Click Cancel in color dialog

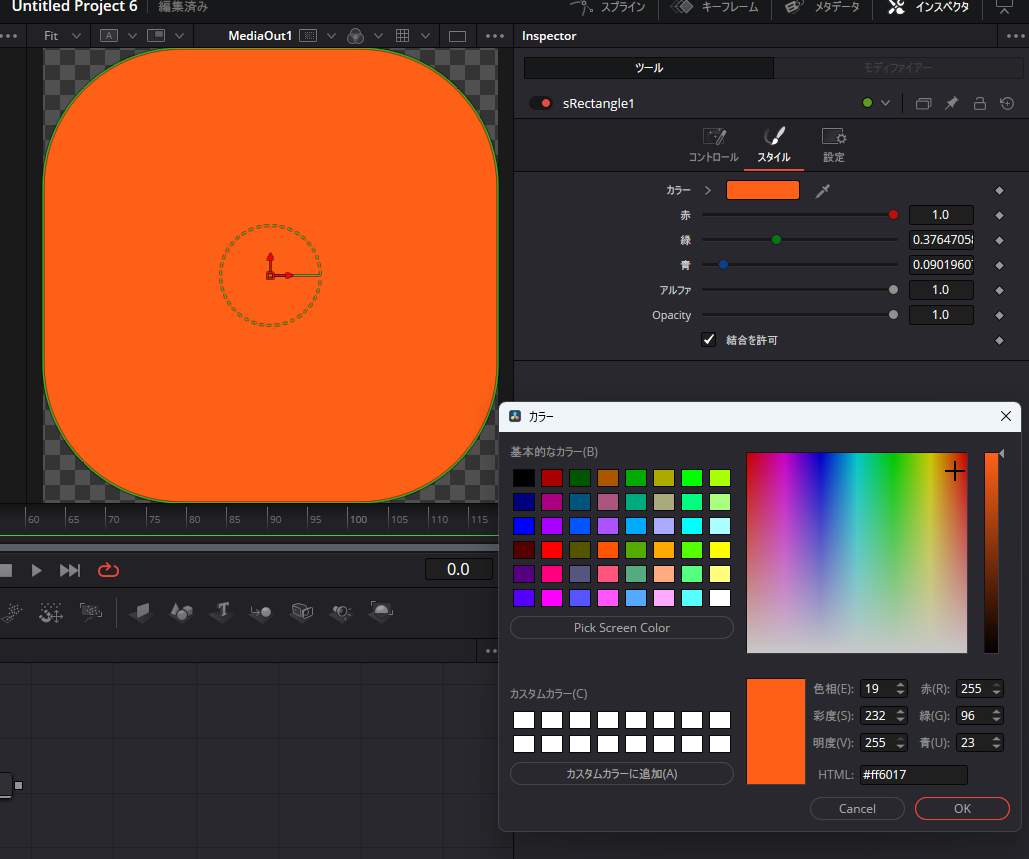pyautogui.click(x=857, y=808)
